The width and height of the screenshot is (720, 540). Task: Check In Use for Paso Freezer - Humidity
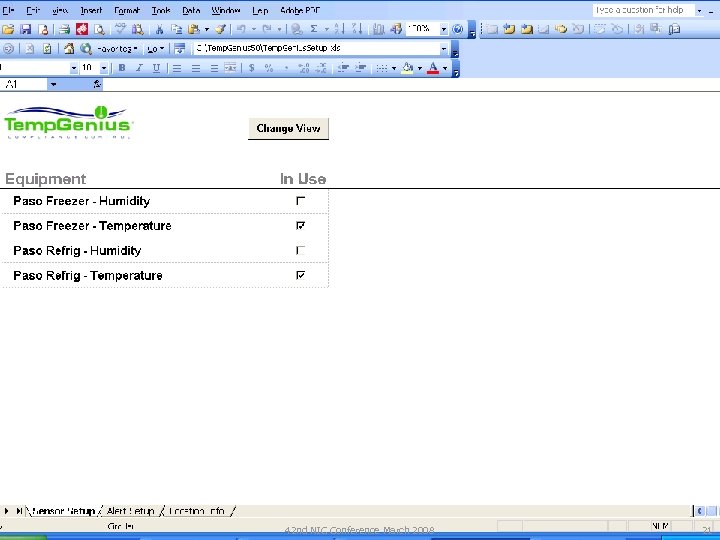point(300,201)
